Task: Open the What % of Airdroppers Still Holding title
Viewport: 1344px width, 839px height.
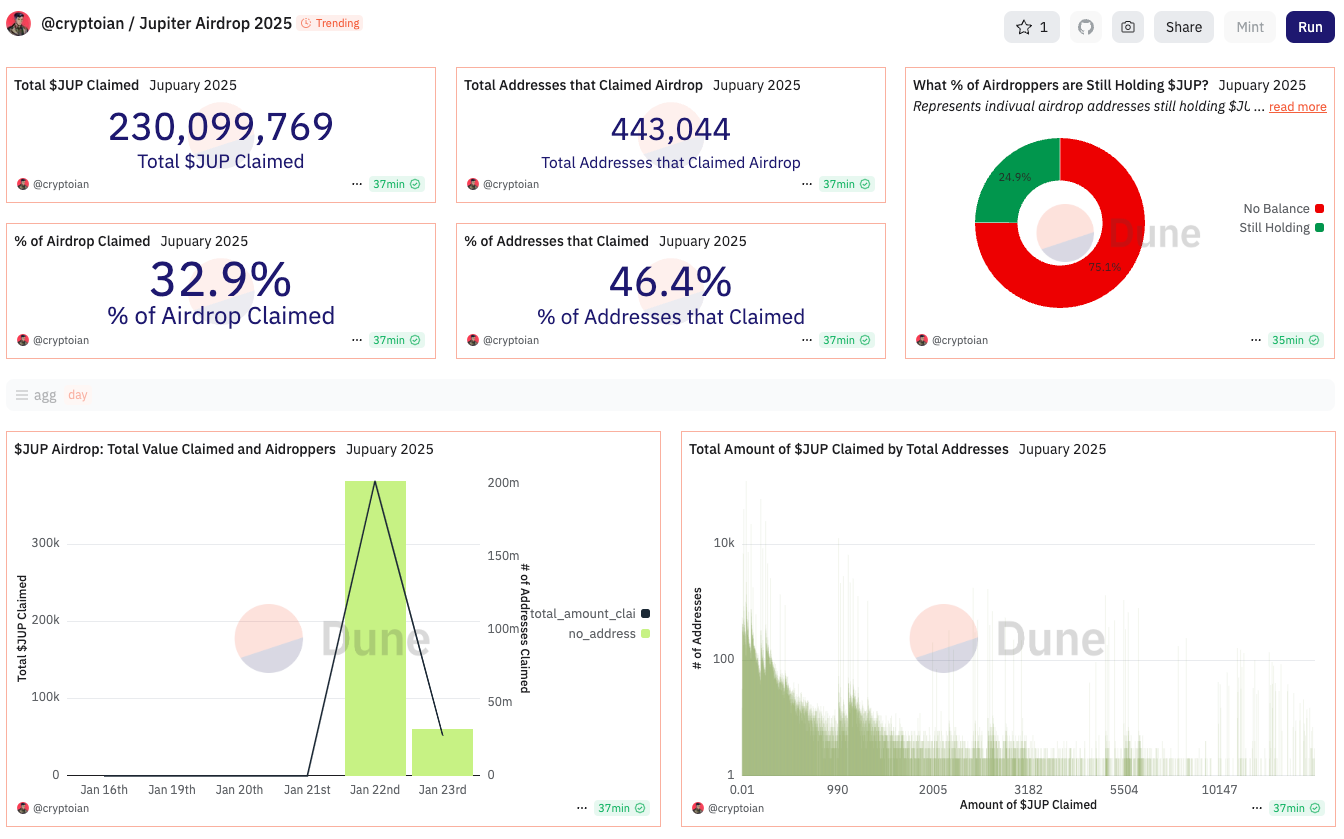Action: 1061,85
